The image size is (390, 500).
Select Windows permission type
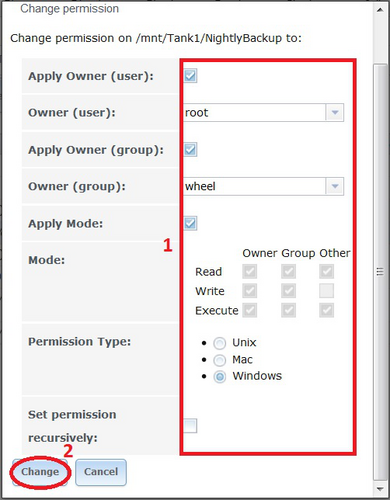pyautogui.click(x=220, y=377)
